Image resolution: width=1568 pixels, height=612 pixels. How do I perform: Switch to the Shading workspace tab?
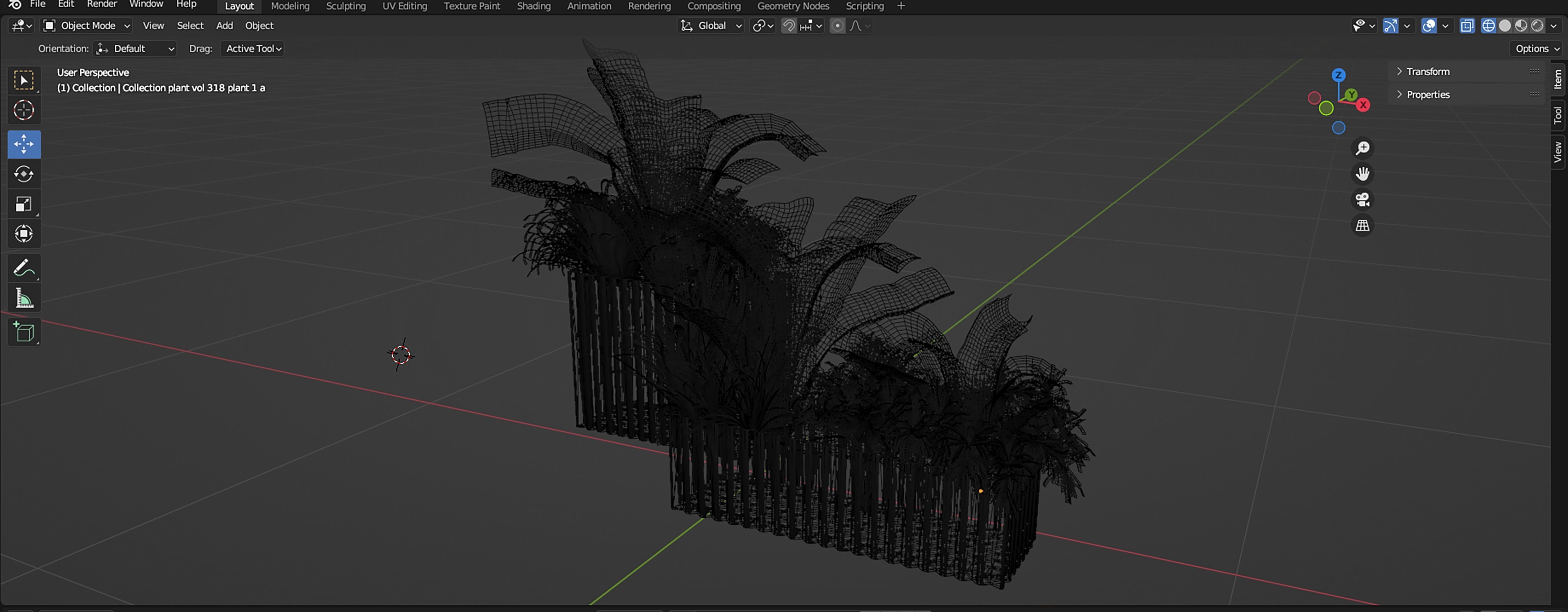click(534, 6)
